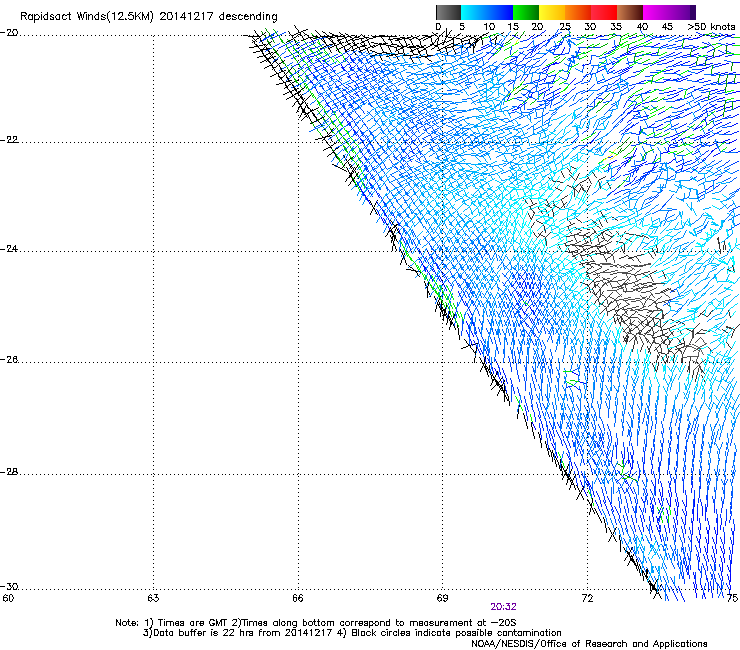Click the '72' longitude axis label

click(x=587, y=598)
